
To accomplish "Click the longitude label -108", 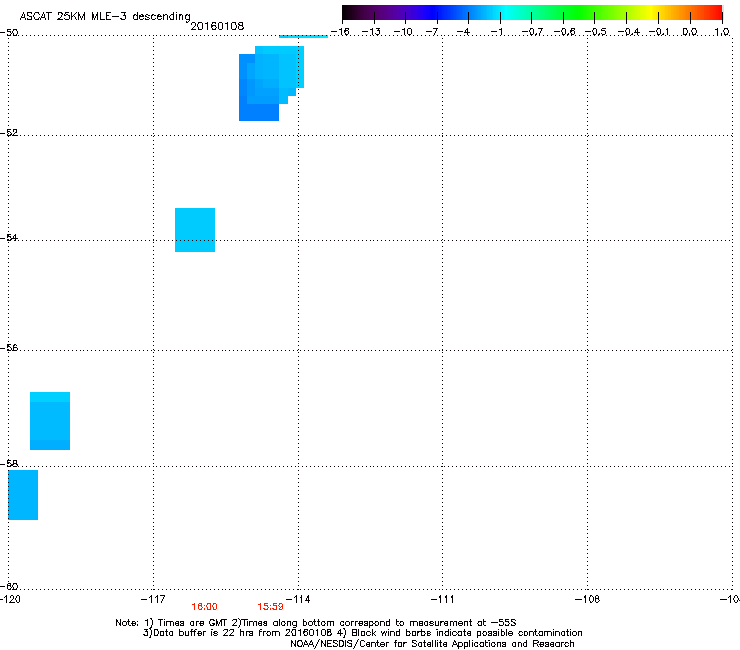I will [588, 599].
